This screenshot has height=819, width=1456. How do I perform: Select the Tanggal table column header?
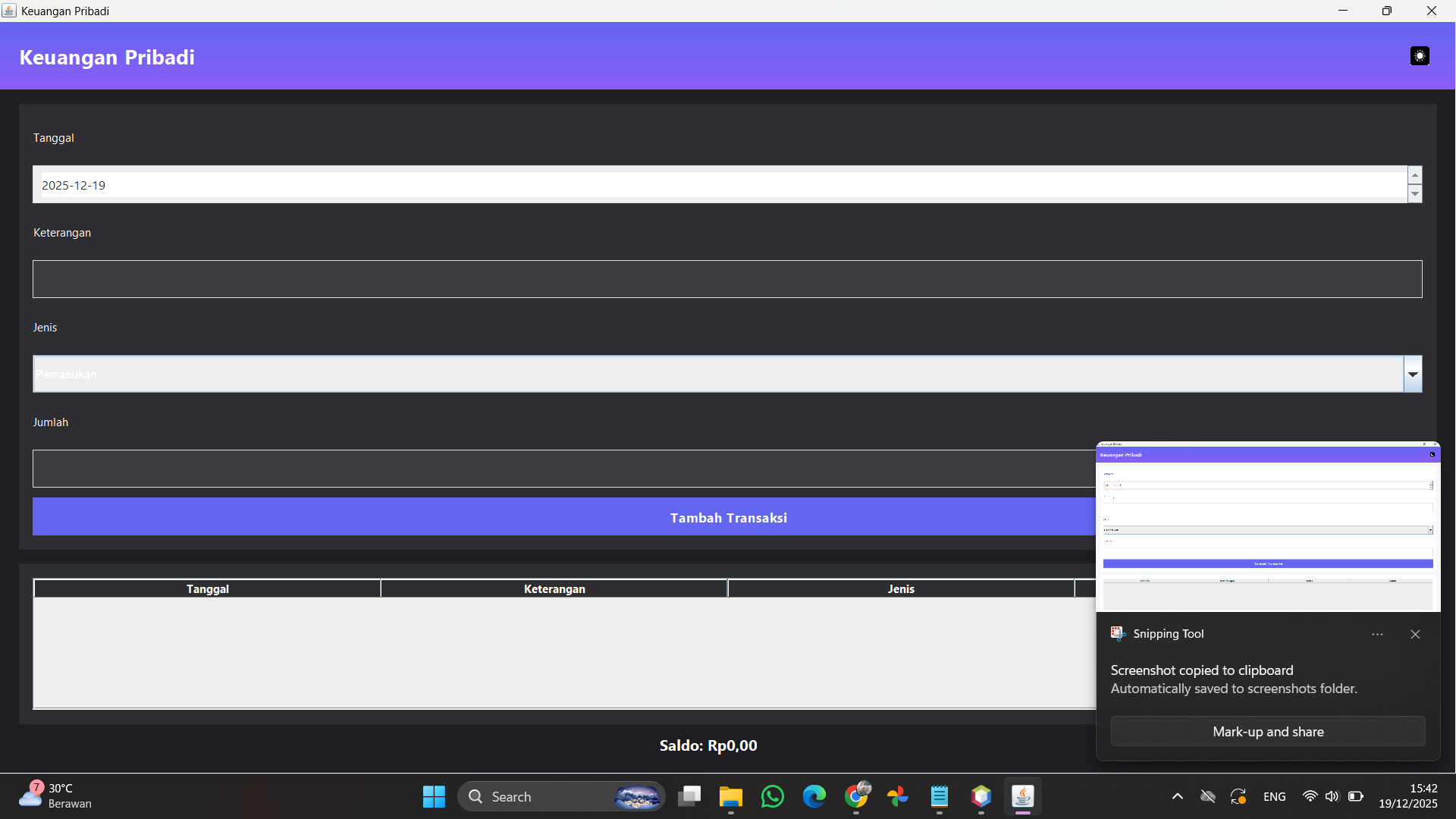pos(207,589)
